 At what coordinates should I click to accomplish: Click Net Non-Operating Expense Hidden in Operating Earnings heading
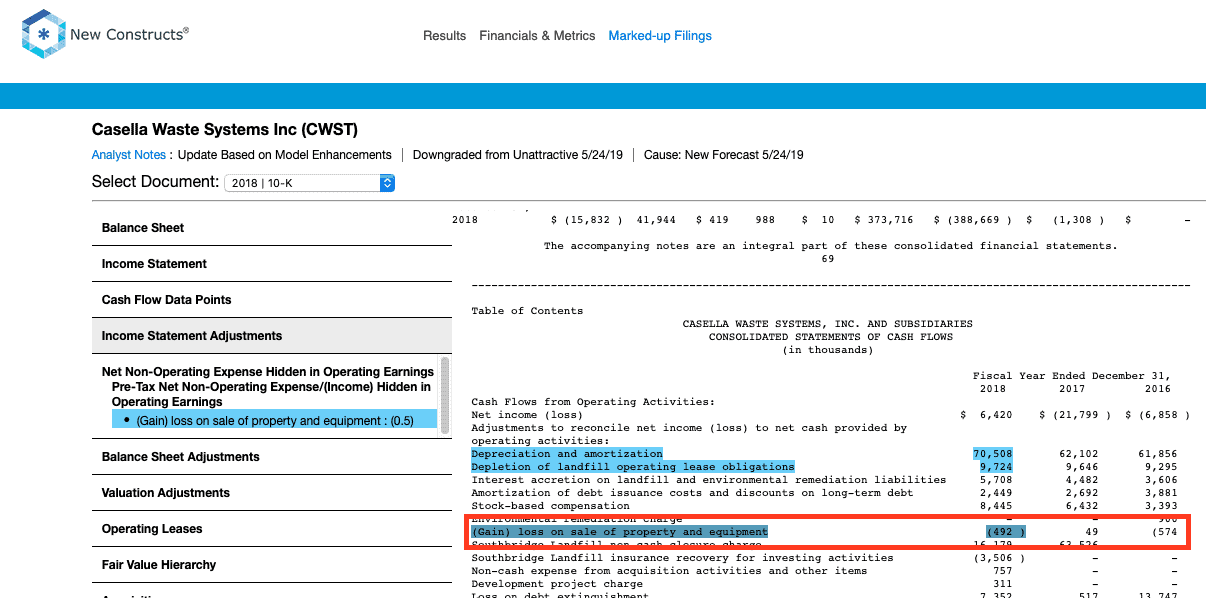click(x=268, y=372)
